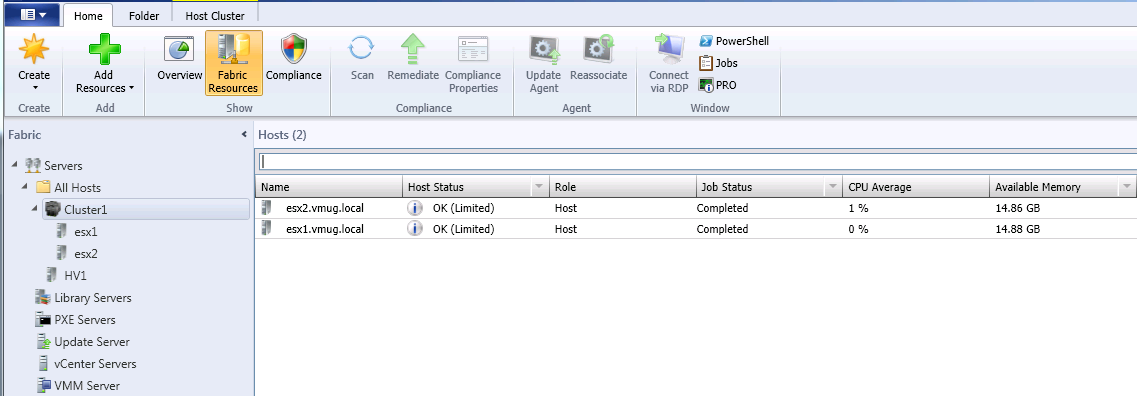Click the Reassociate agent icon
Image resolution: width=1137 pixels, height=396 pixels.
pos(598,50)
